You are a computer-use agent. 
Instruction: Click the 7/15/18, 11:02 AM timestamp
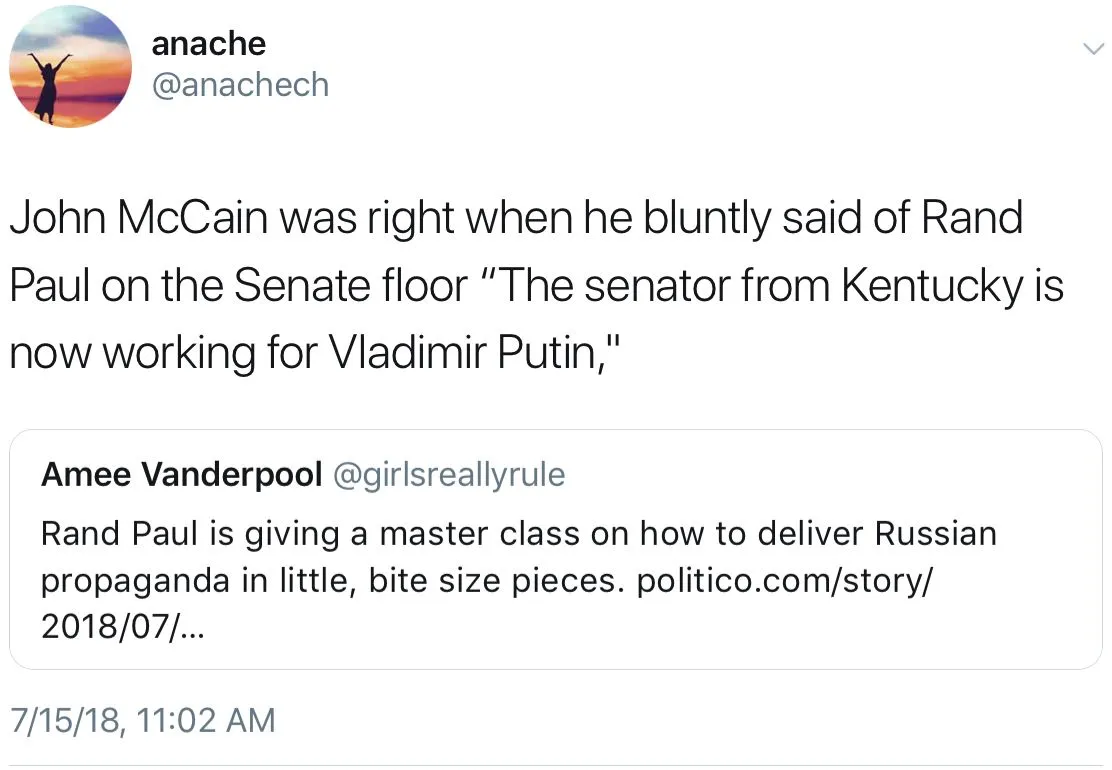tap(141, 719)
